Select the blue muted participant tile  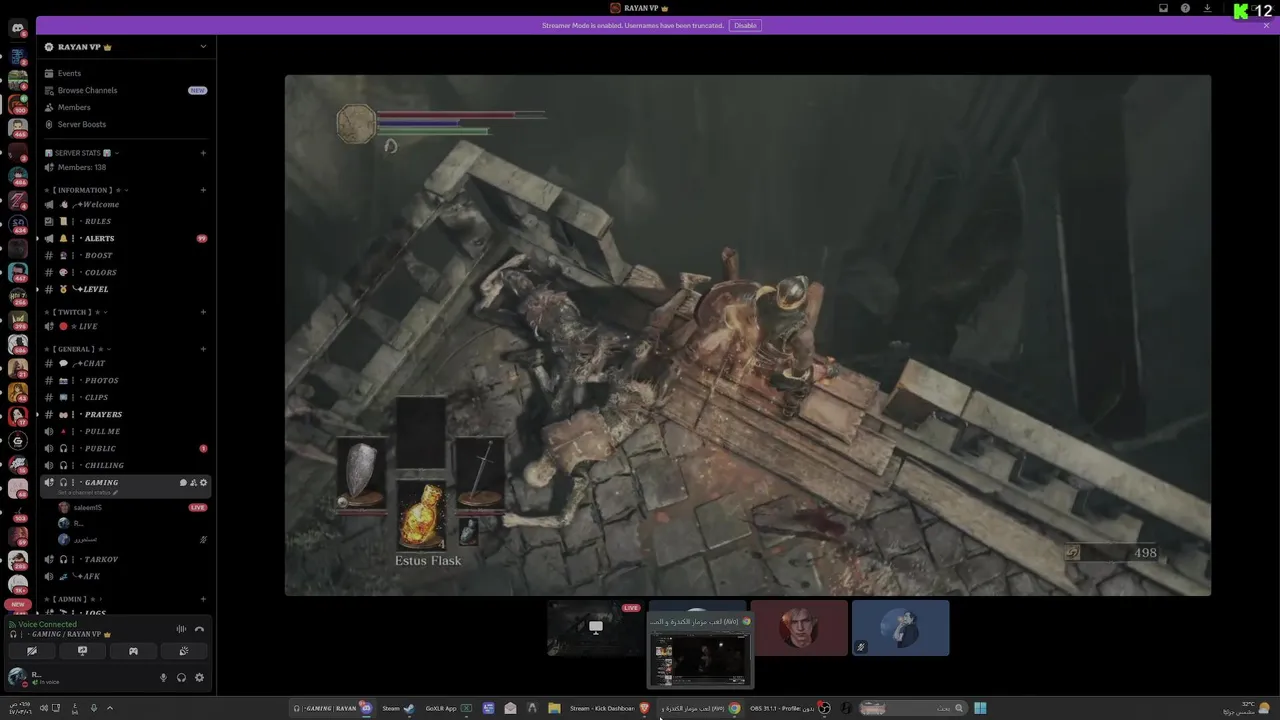[x=900, y=628]
